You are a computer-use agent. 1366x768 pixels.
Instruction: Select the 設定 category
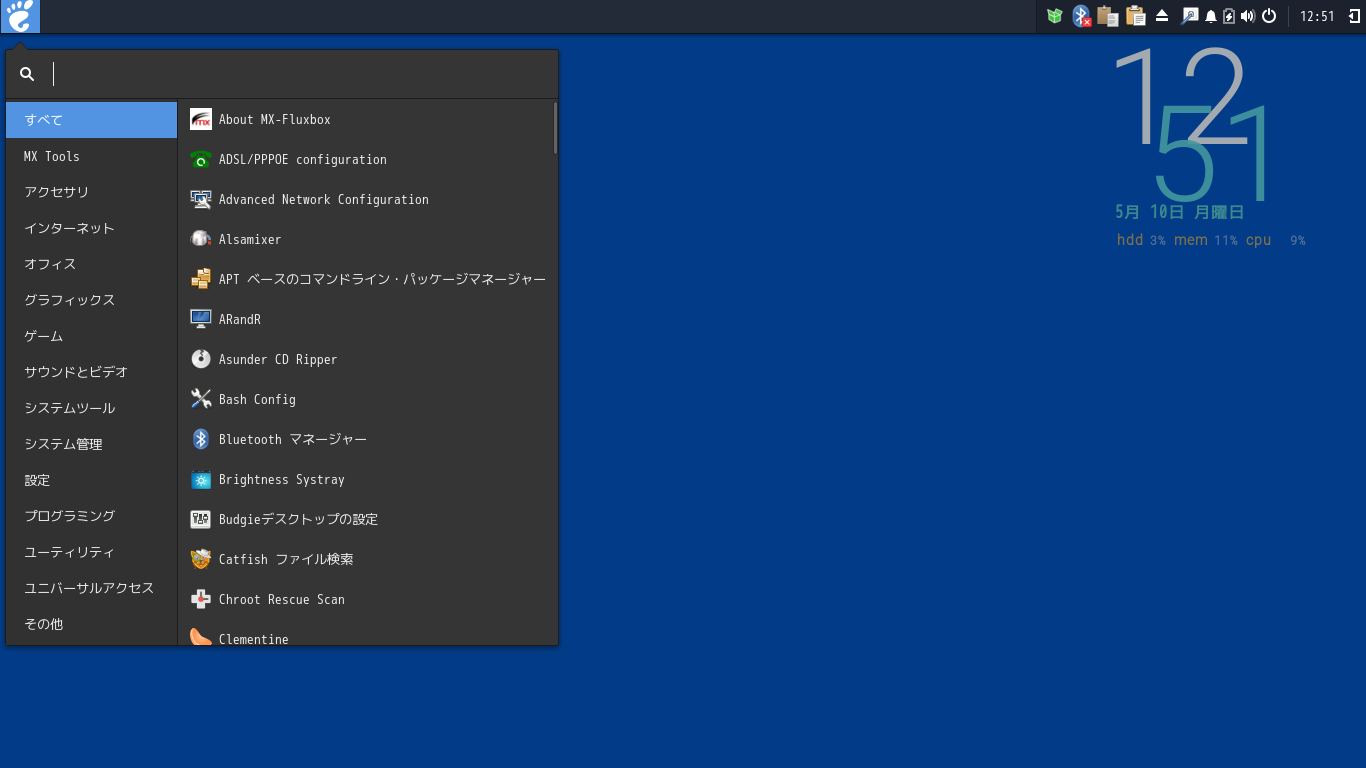[92, 480]
